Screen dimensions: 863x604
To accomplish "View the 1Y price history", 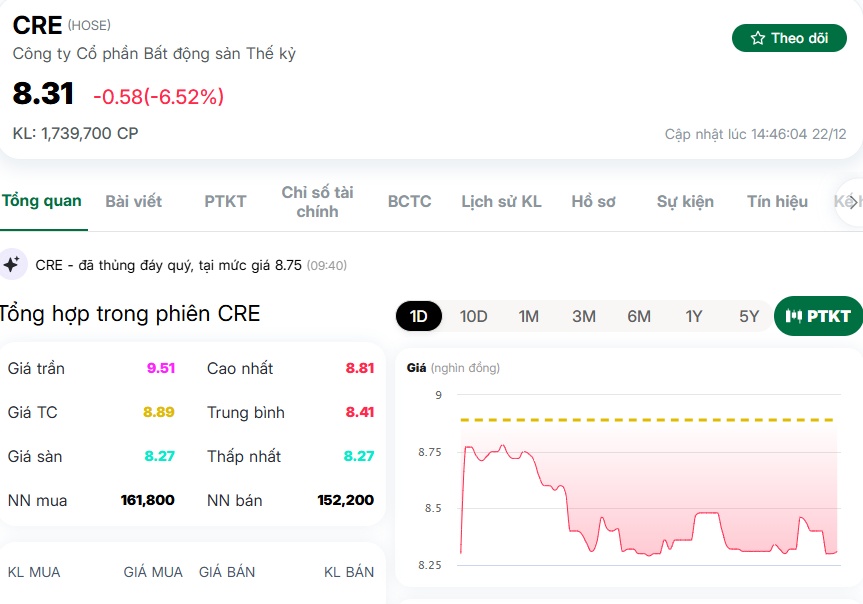I will pos(694,316).
